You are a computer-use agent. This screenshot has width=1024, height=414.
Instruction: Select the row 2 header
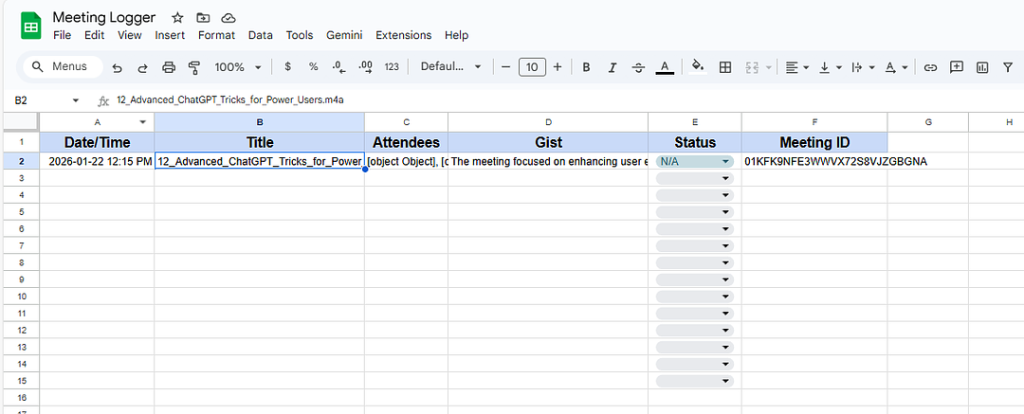click(20, 161)
